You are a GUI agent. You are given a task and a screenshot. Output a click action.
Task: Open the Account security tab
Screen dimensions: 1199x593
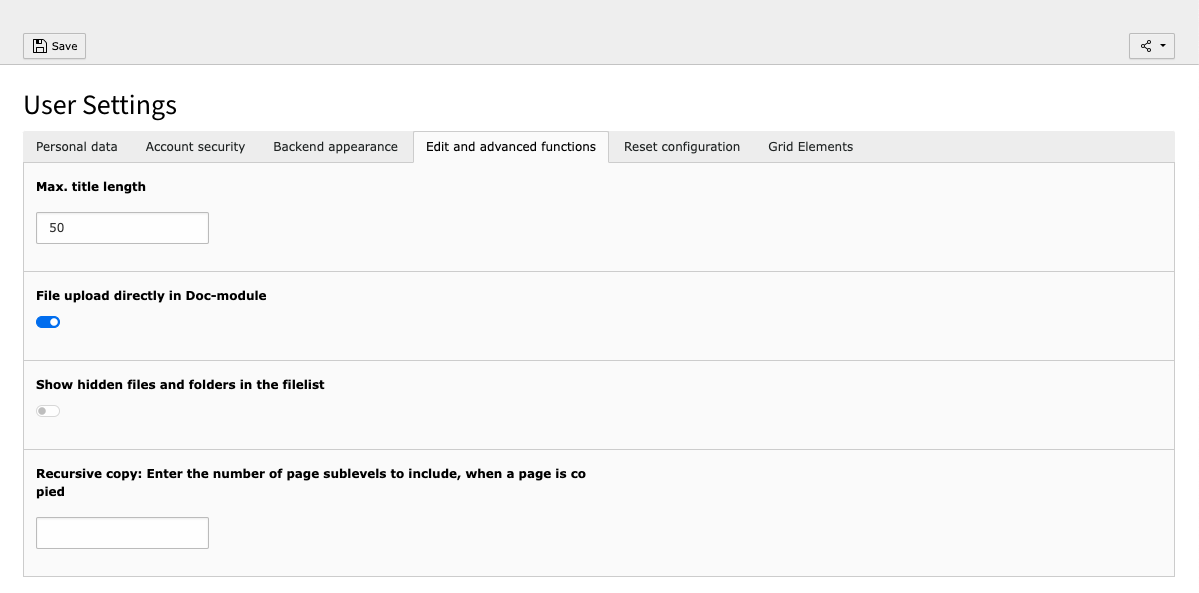[x=194, y=146]
